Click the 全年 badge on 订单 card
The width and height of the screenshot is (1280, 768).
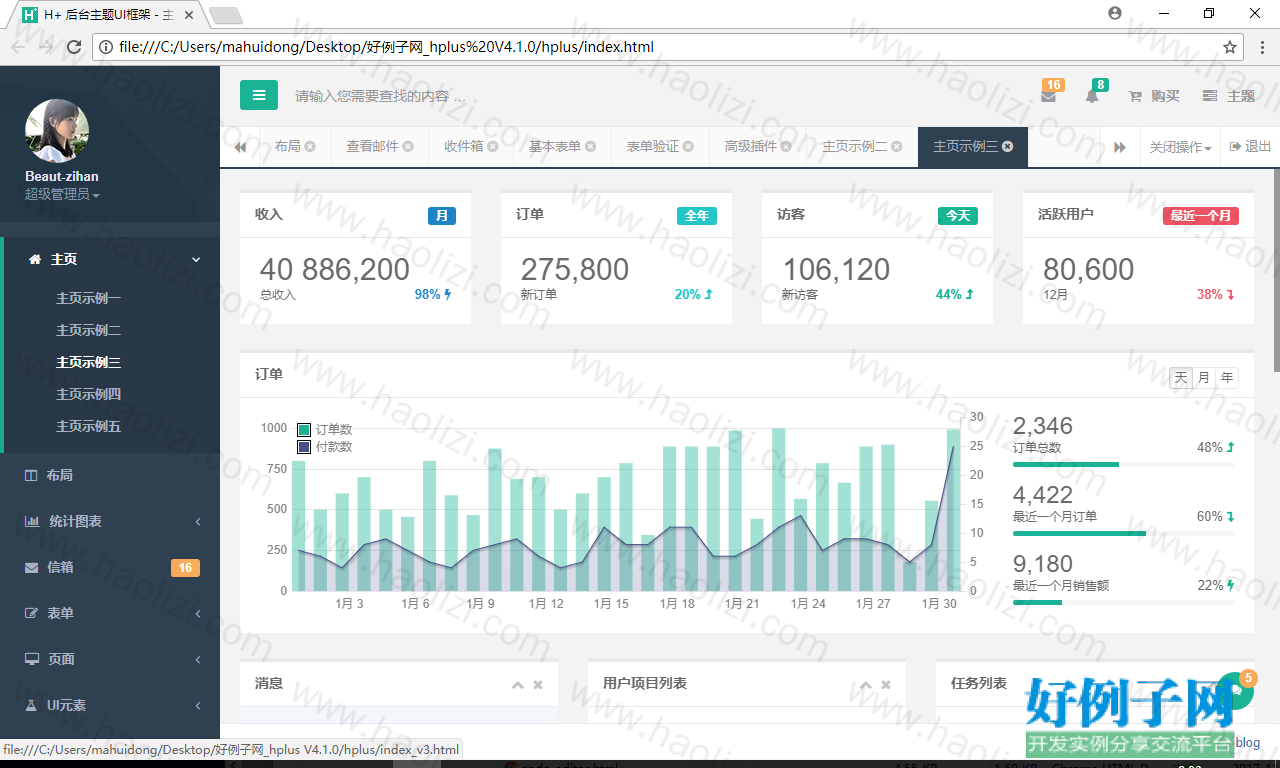697,215
